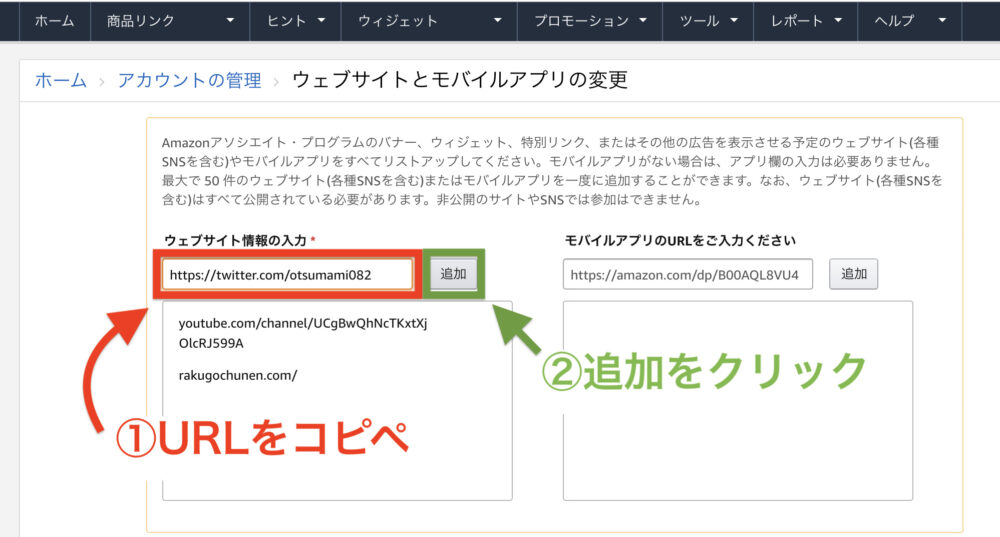Expand the 商品リンク dropdown arrow
1000x537 pixels.
pos(230,20)
